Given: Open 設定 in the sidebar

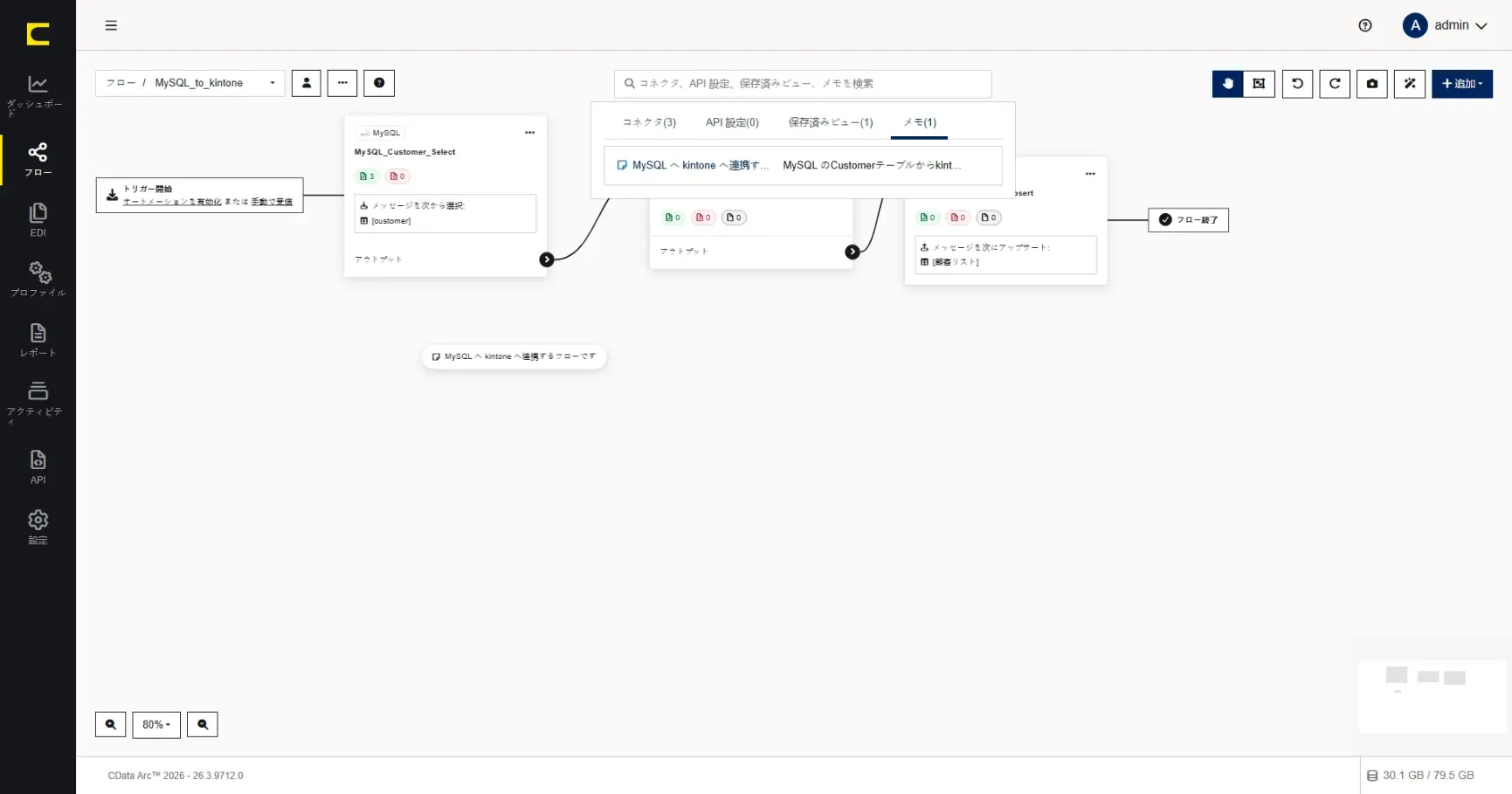Looking at the screenshot, I should (38, 528).
